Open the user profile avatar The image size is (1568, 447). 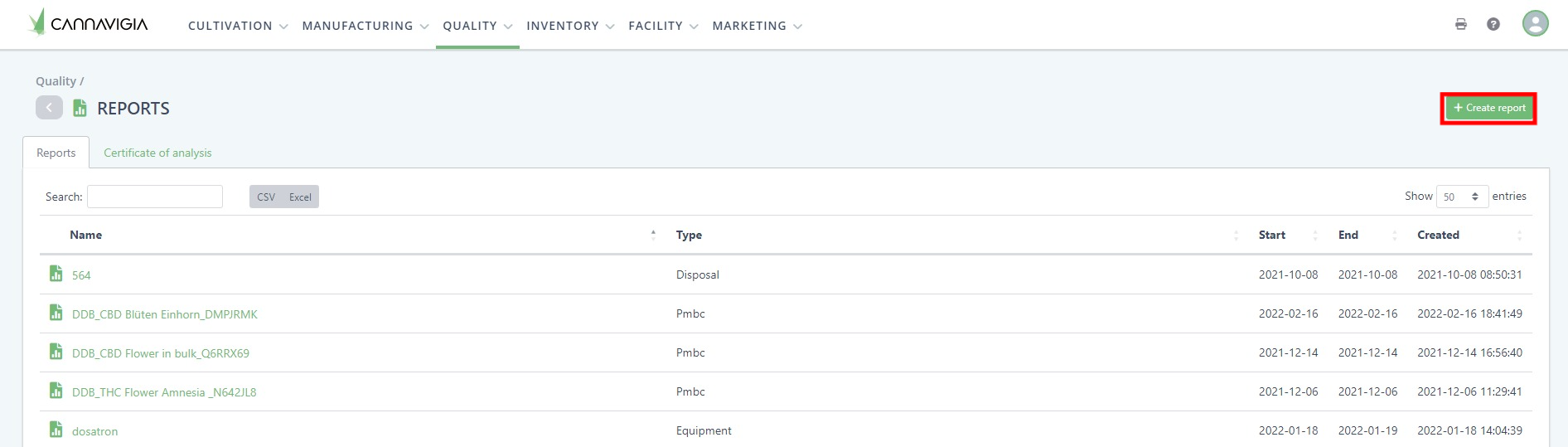click(x=1535, y=23)
